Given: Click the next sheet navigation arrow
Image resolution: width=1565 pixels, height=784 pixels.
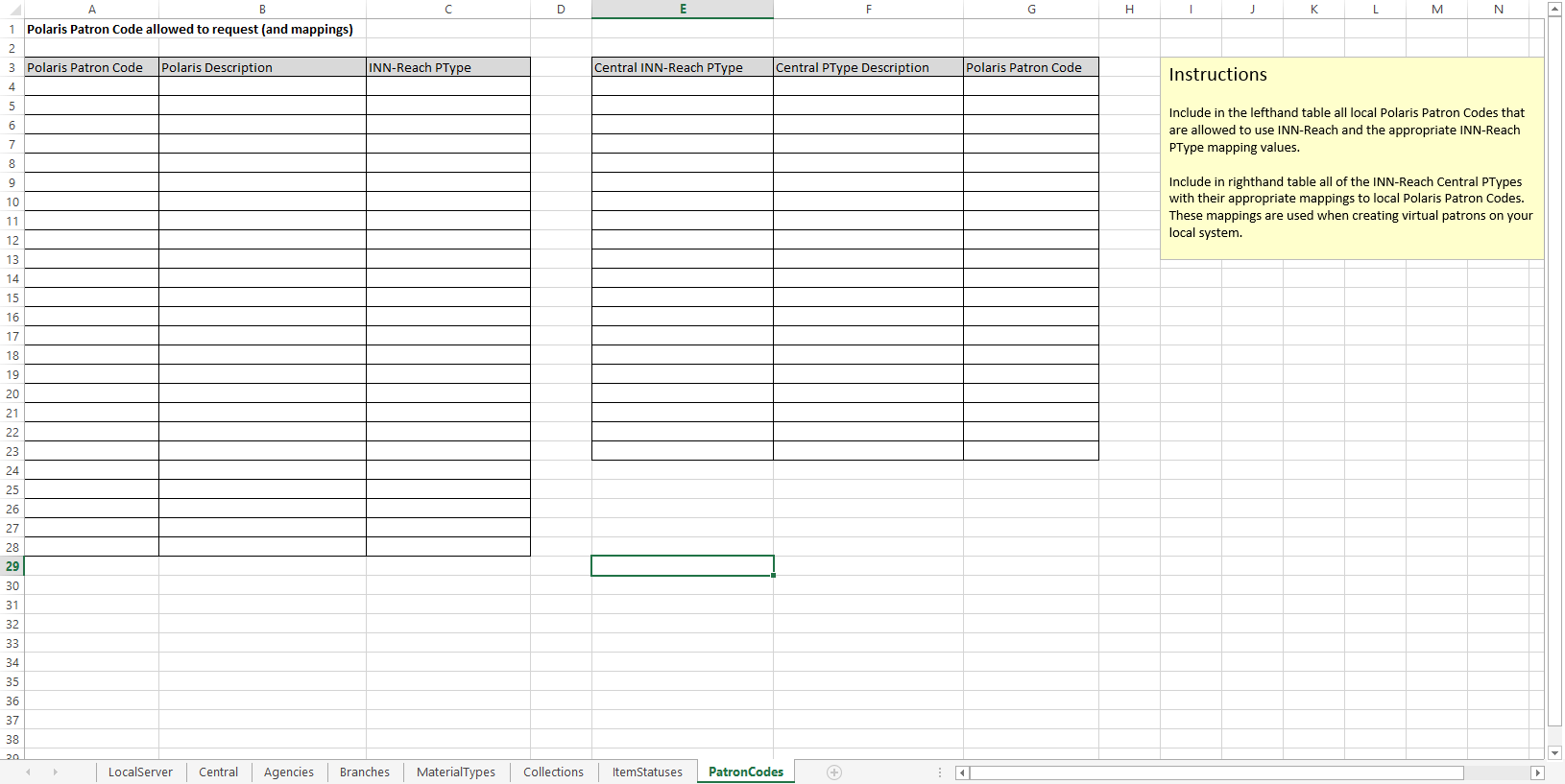Looking at the screenshot, I should (55, 772).
